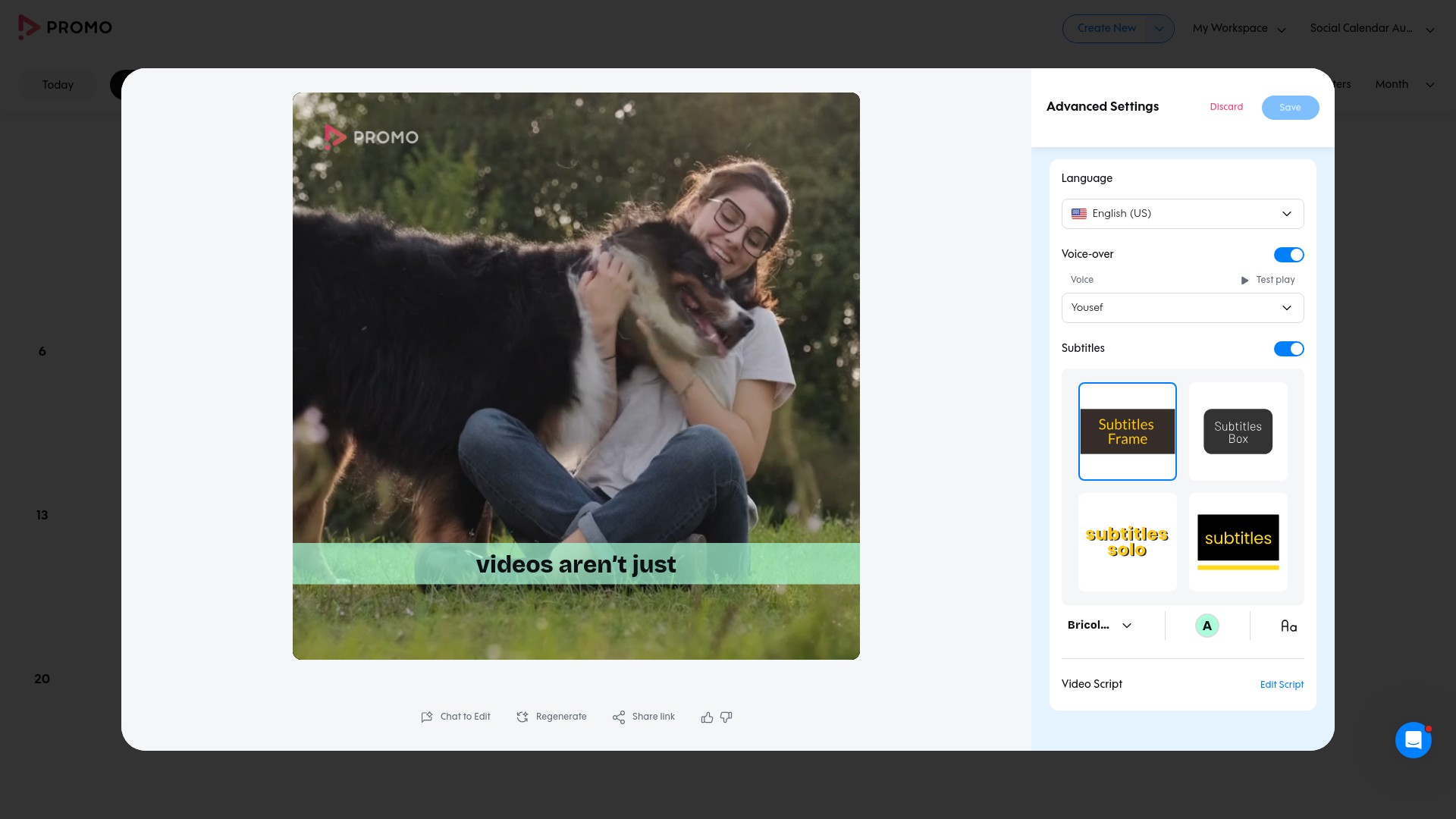The width and height of the screenshot is (1456, 819).
Task: Click the Regenerate icon
Action: click(x=522, y=717)
